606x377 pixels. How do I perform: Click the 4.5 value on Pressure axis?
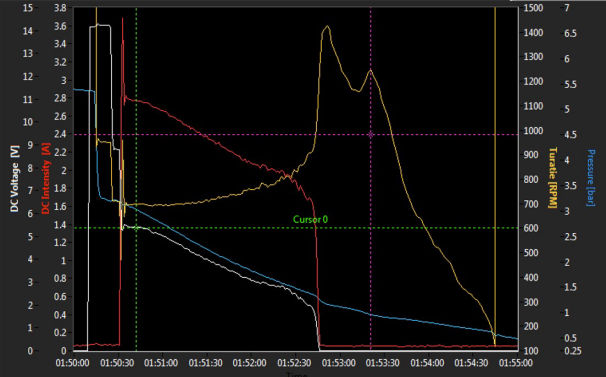click(570, 135)
